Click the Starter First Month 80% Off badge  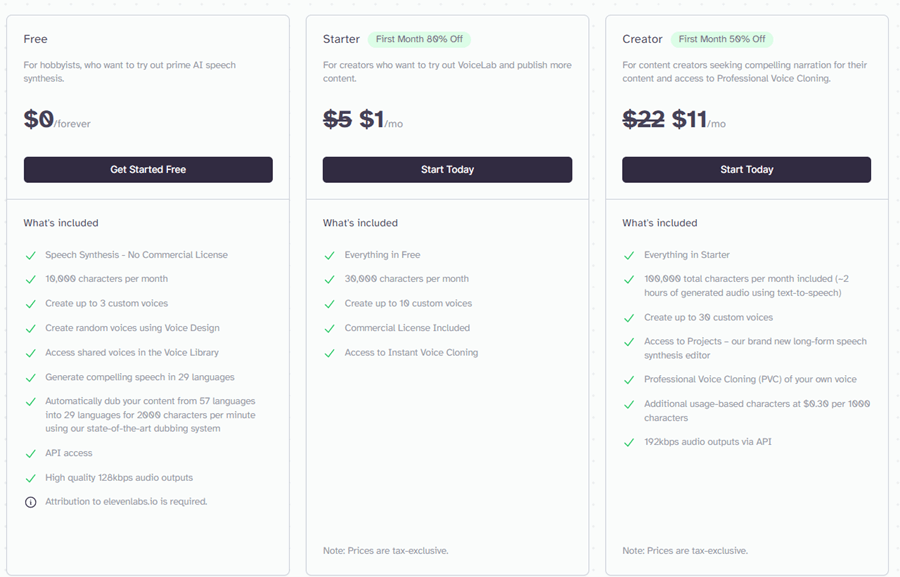419,39
